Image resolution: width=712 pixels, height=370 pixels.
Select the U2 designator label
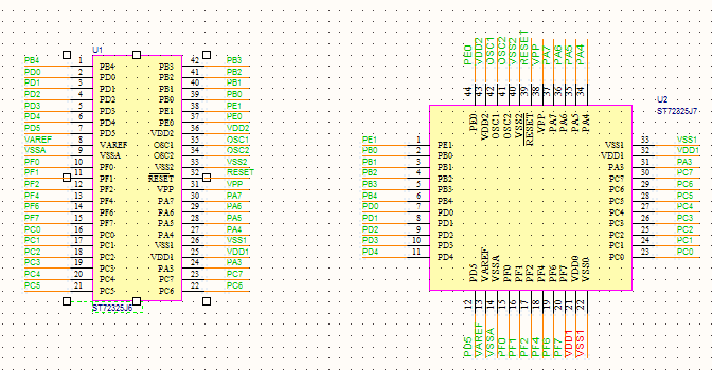pyautogui.click(x=662, y=99)
